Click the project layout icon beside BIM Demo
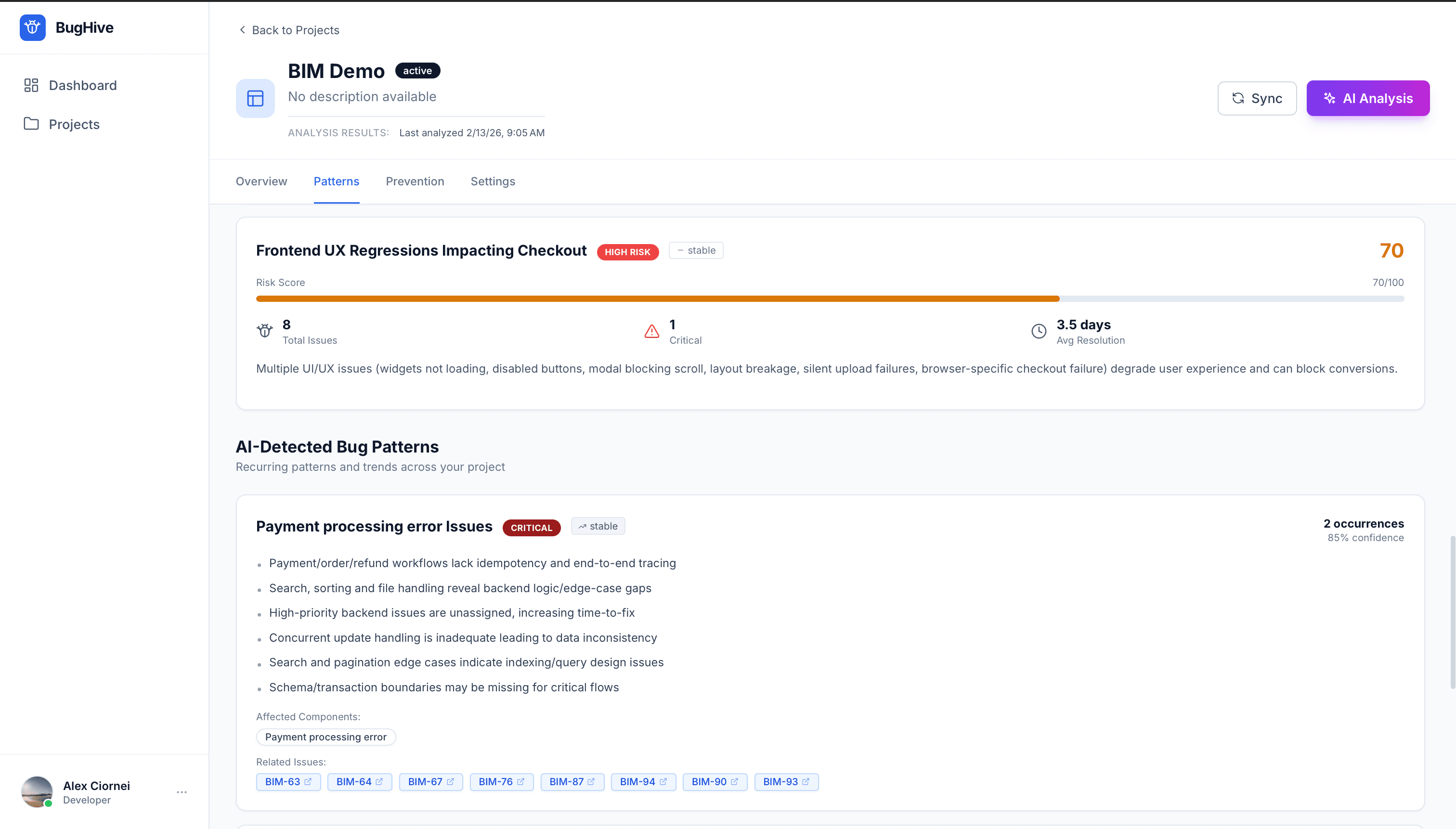Image resolution: width=1456 pixels, height=829 pixels. coord(255,99)
